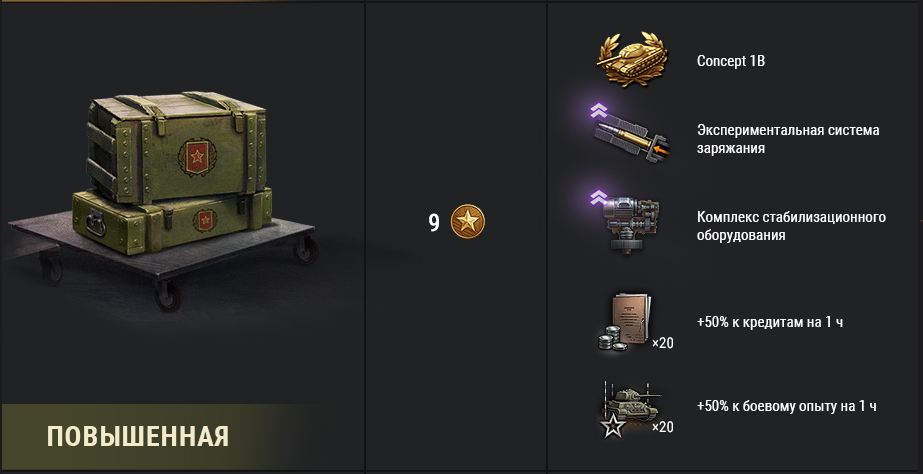Select the ПОВЫШЕННАЯ tier banner
The width and height of the screenshot is (923, 474).
click(x=138, y=437)
